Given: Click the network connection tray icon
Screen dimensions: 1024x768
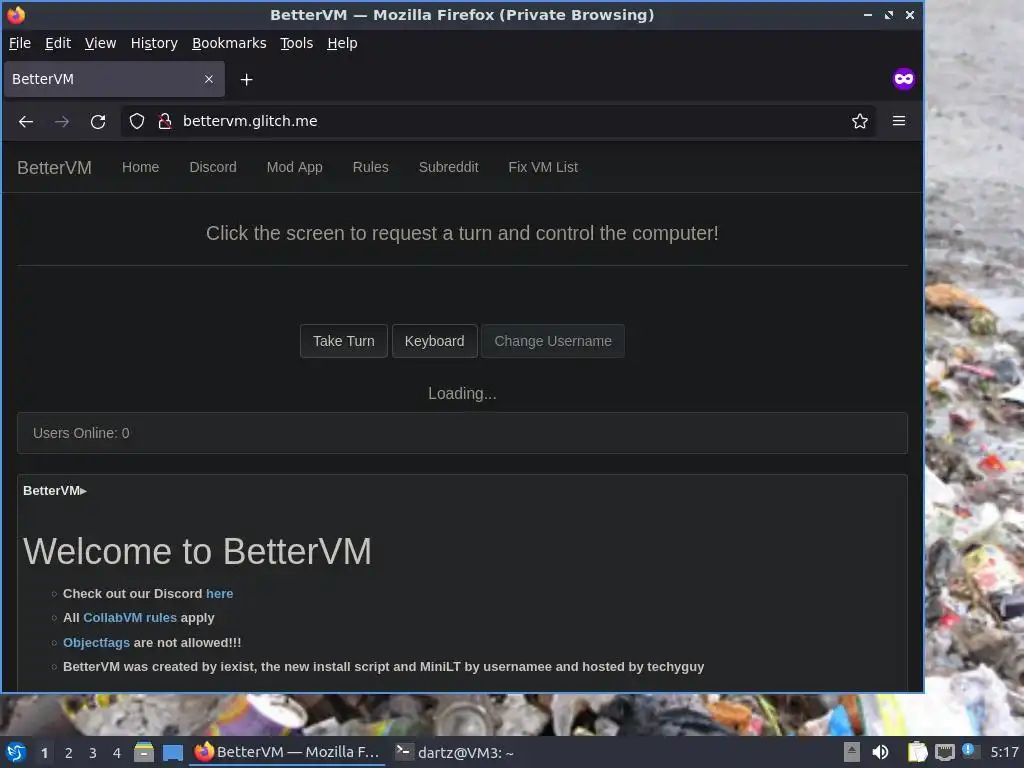Looking at the screenshot, I should point(944,752).
